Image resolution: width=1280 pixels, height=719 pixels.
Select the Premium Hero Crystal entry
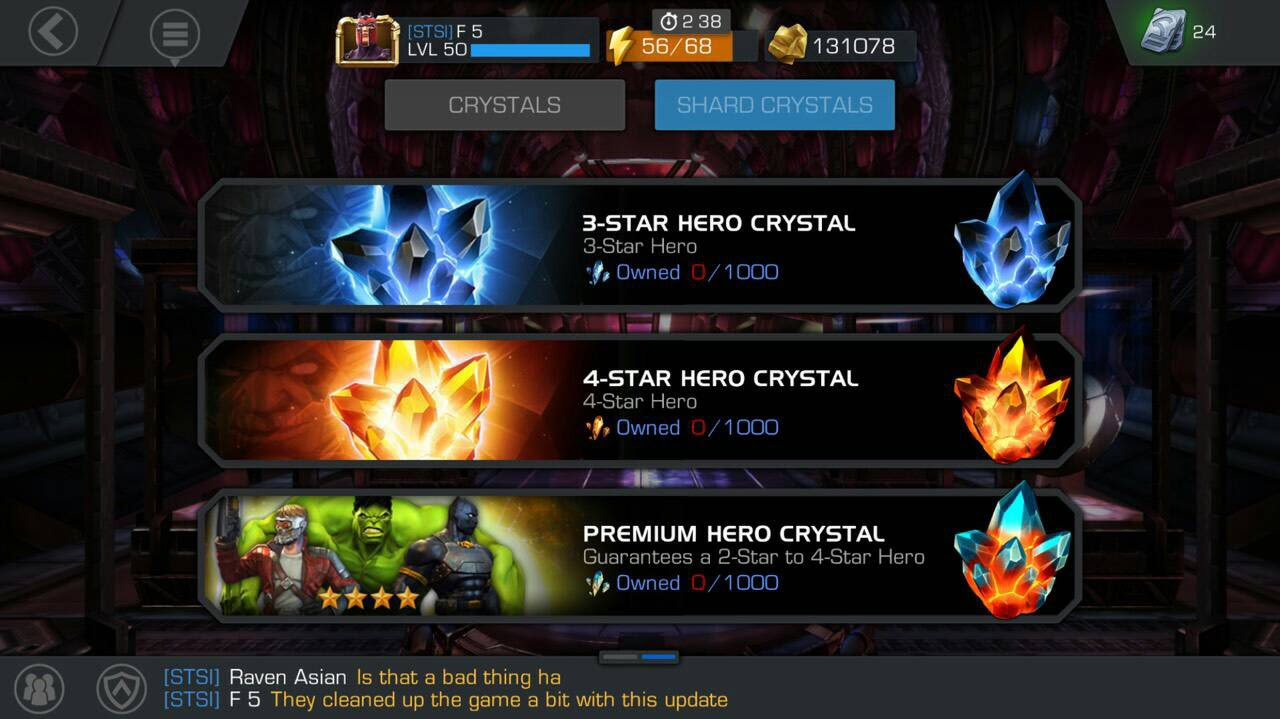tap(640, 555)
